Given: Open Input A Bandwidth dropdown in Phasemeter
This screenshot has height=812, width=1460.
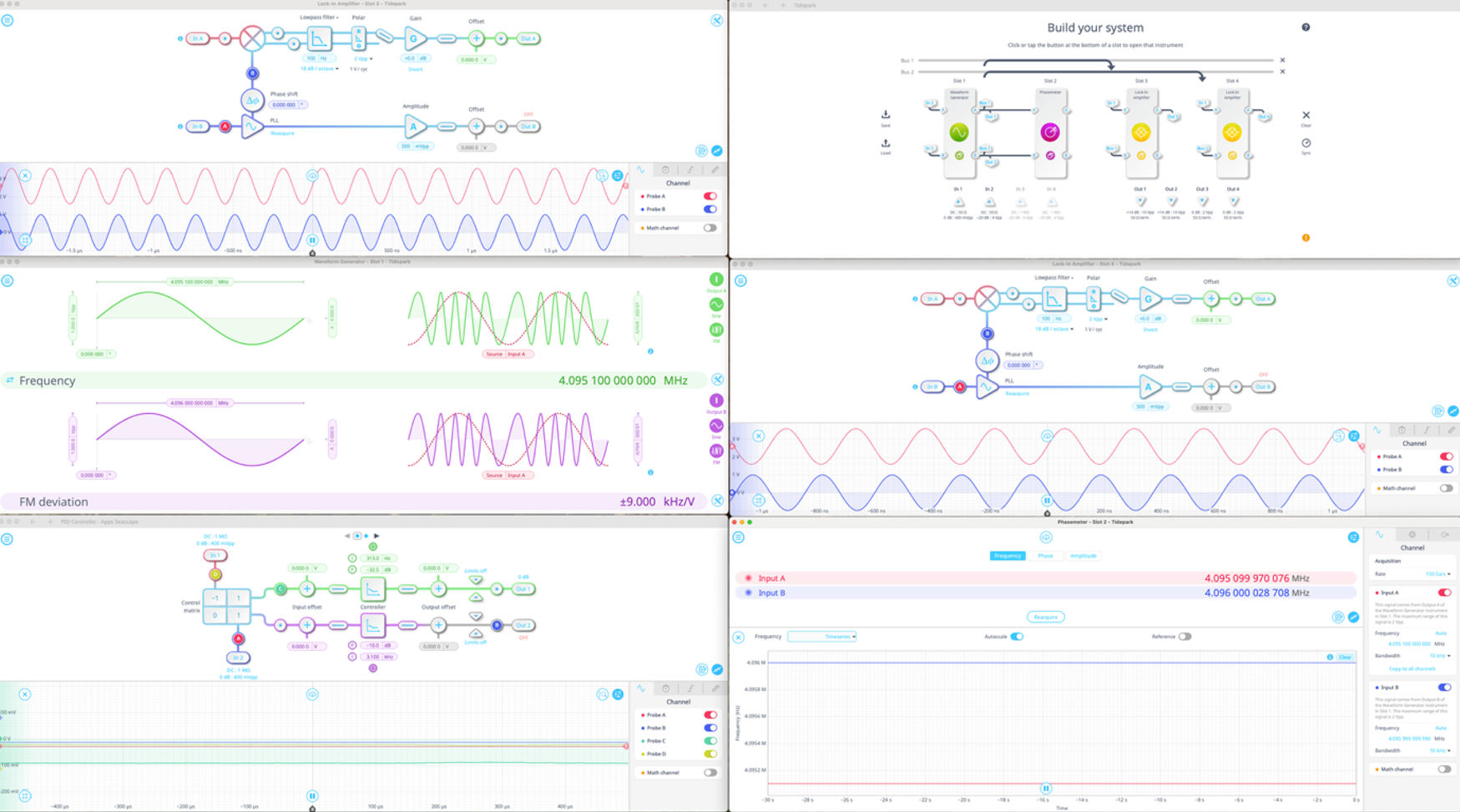Looking at the screenshot, I should (x=1440, y=656).
